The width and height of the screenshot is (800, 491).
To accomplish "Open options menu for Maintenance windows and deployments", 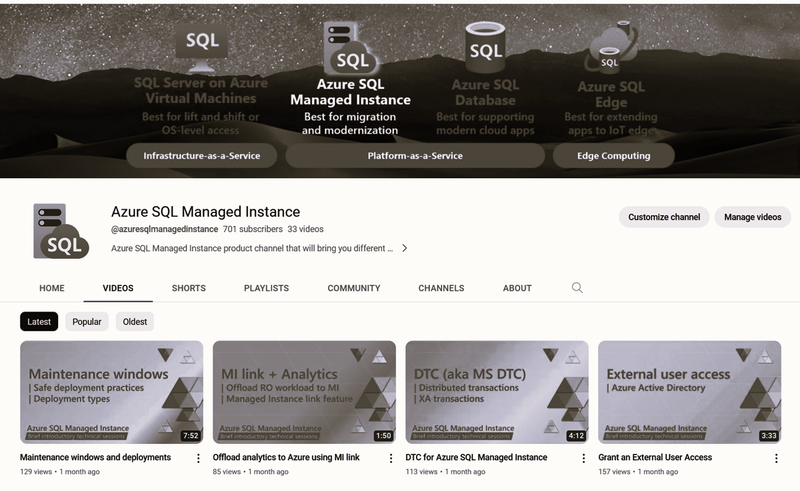I will (x=198, y=458).
